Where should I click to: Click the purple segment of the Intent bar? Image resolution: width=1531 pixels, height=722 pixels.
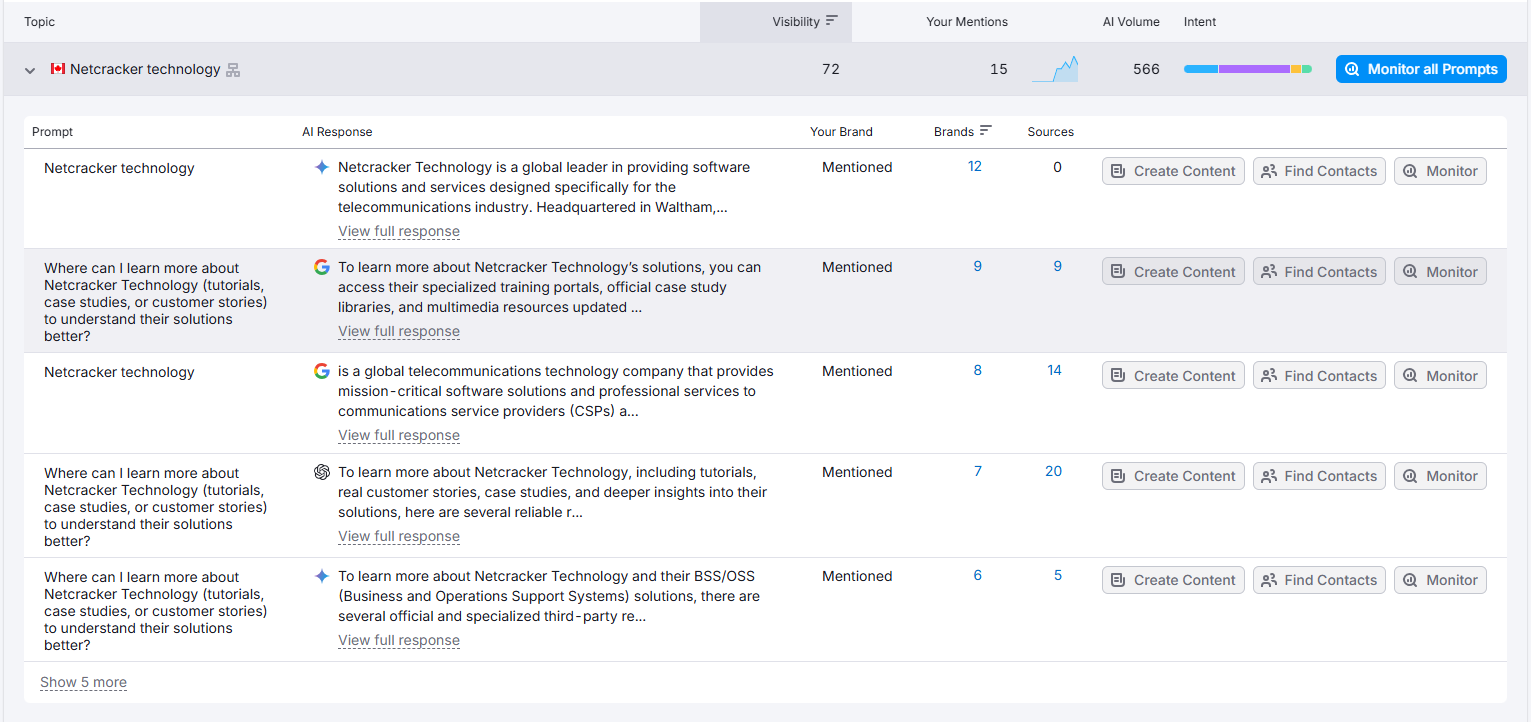click(x=1254, y=69)
